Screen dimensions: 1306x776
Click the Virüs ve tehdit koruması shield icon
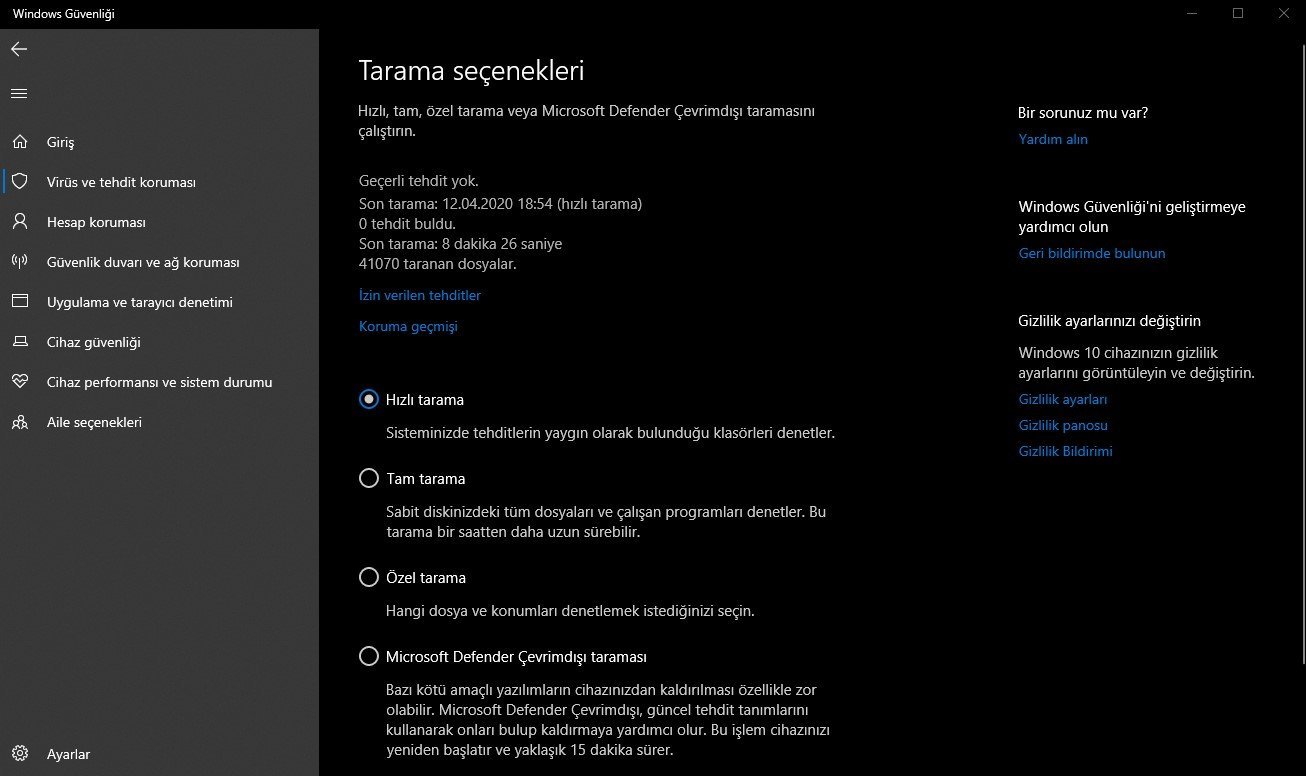tap(19, 182)
